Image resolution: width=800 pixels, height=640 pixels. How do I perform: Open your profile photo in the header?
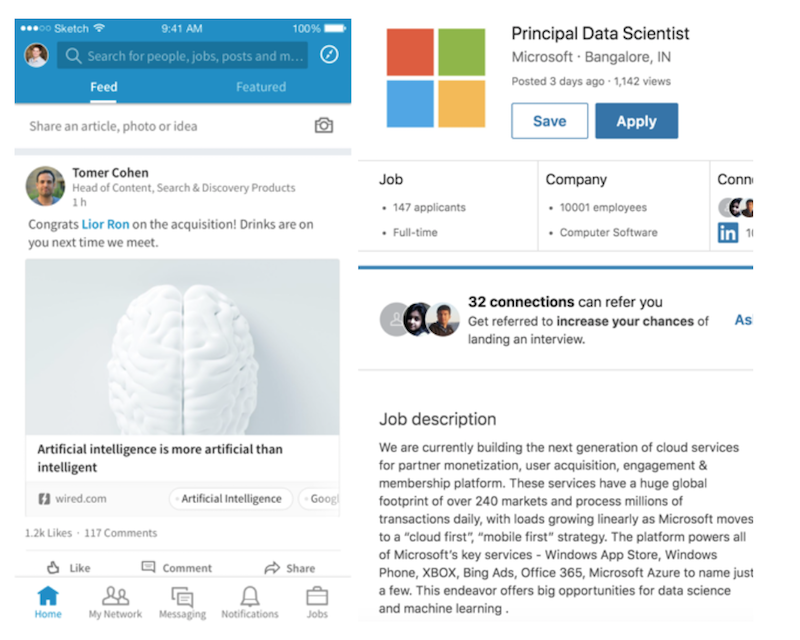37,55
